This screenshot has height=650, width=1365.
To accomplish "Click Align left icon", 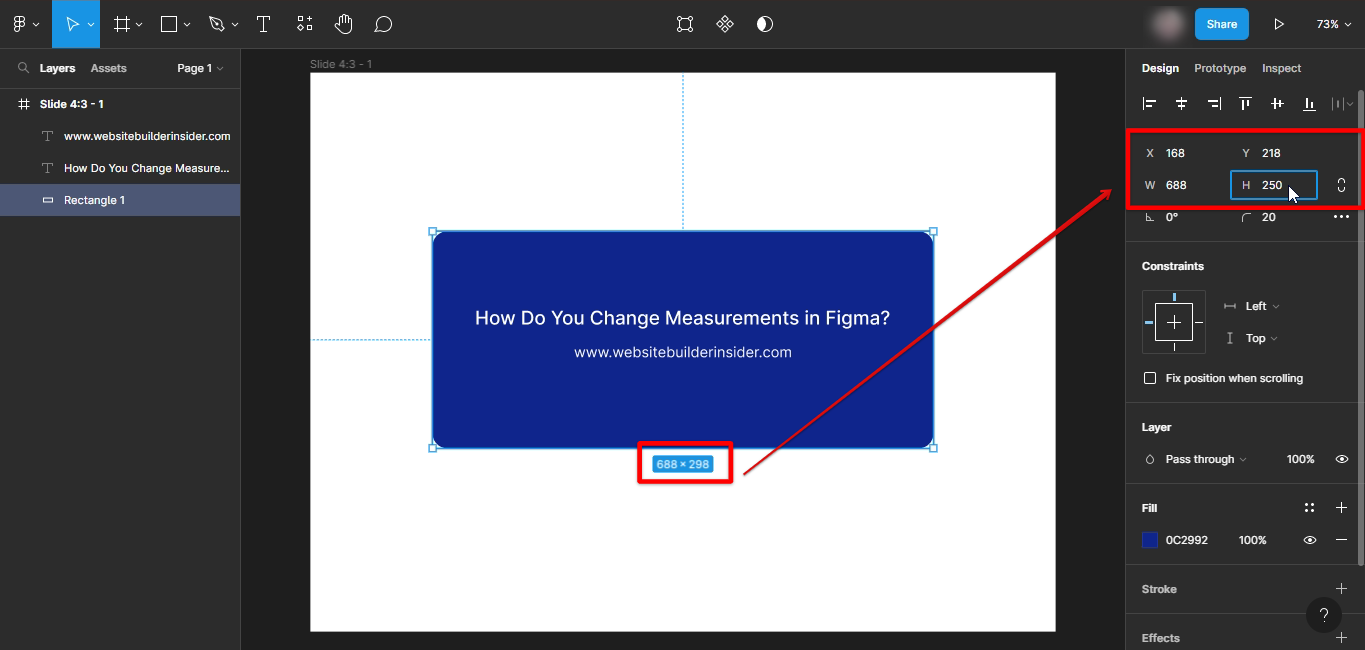I will (1150, 103).
